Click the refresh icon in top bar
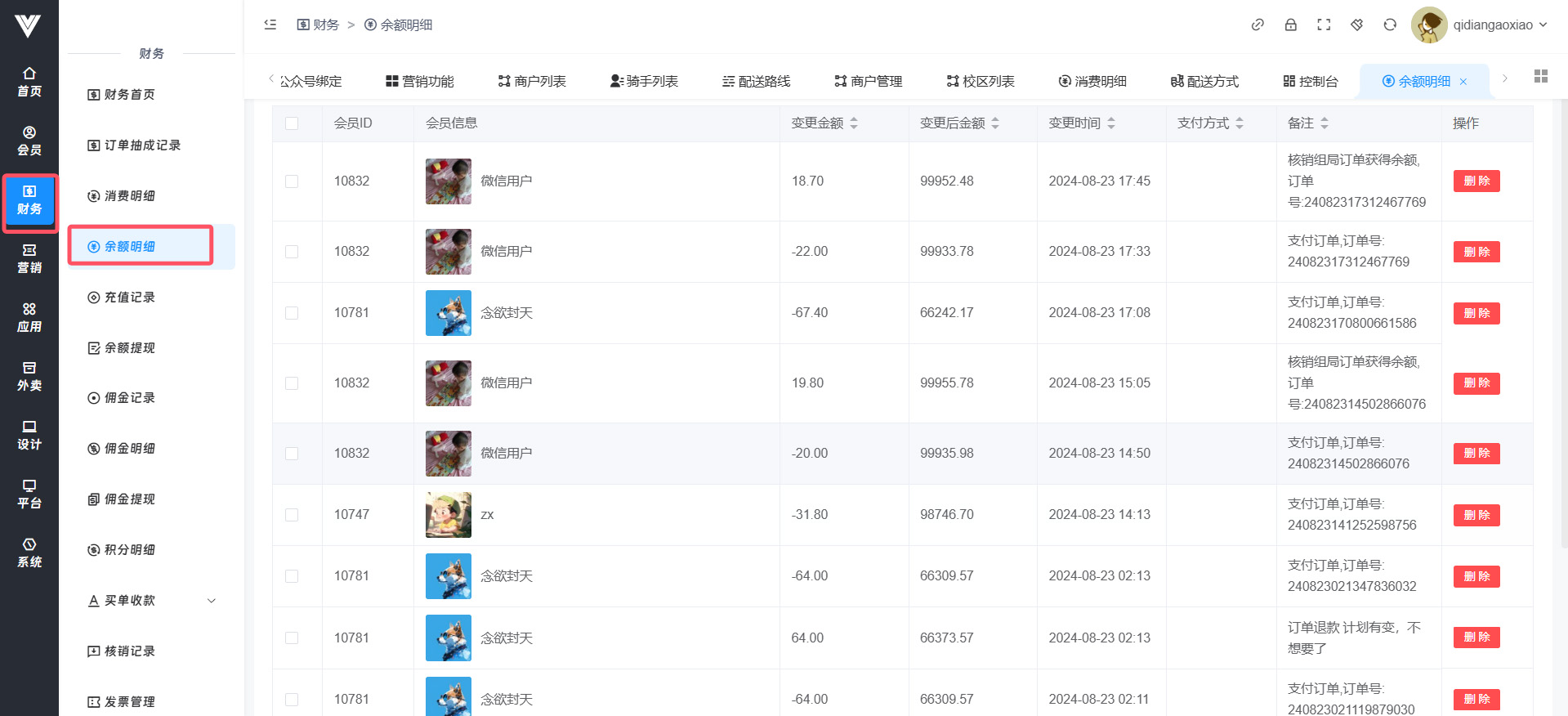Screen dimensions: 1568x716 (x=1390, y=25)
